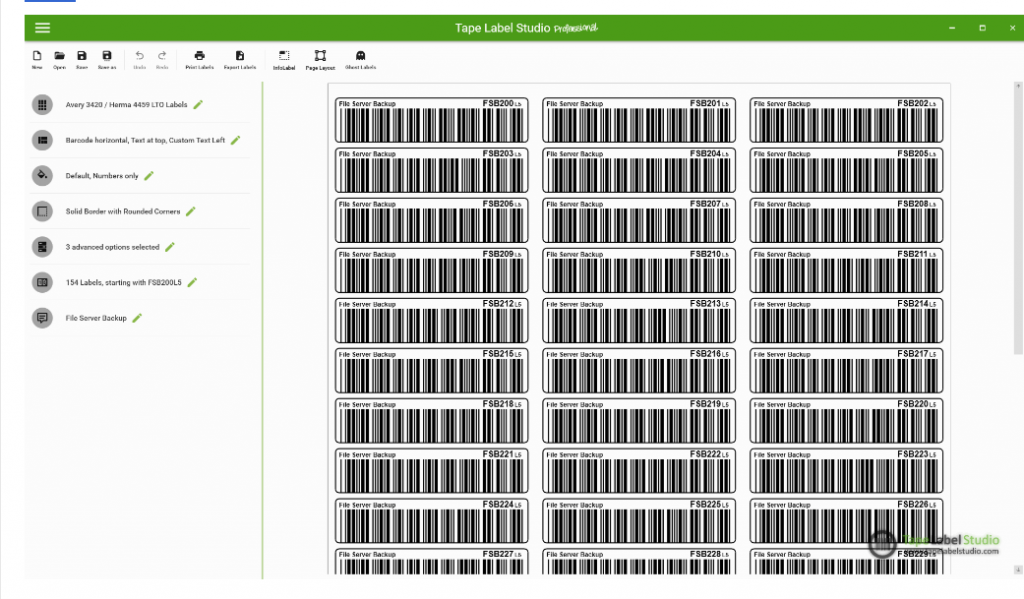Screen dimensions: 1024x599
Task: Redo the last action
Action: click(x=162, y=59)
